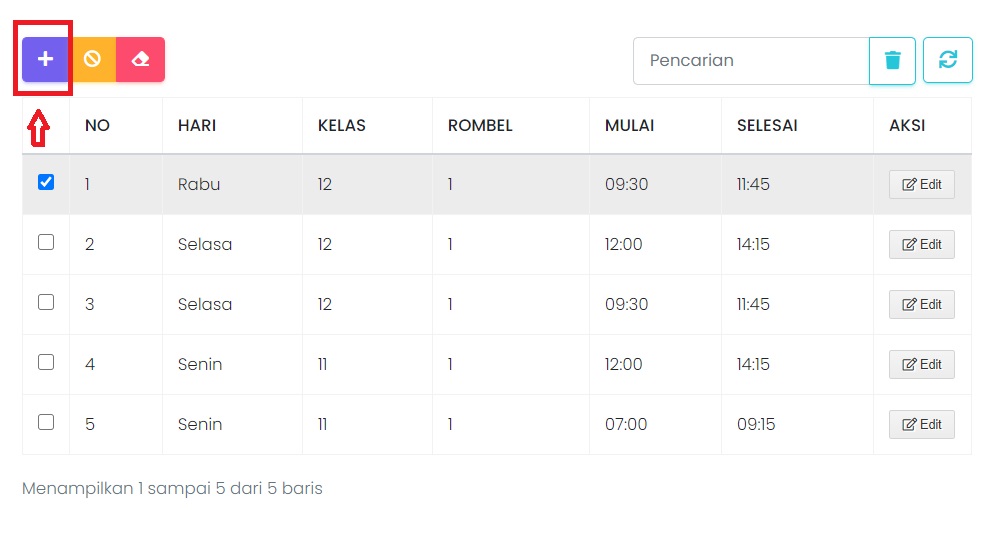The height and width of the screenshot is (545, 995).
Task: Sort table by KELAS column header
Action: [342, 125]
